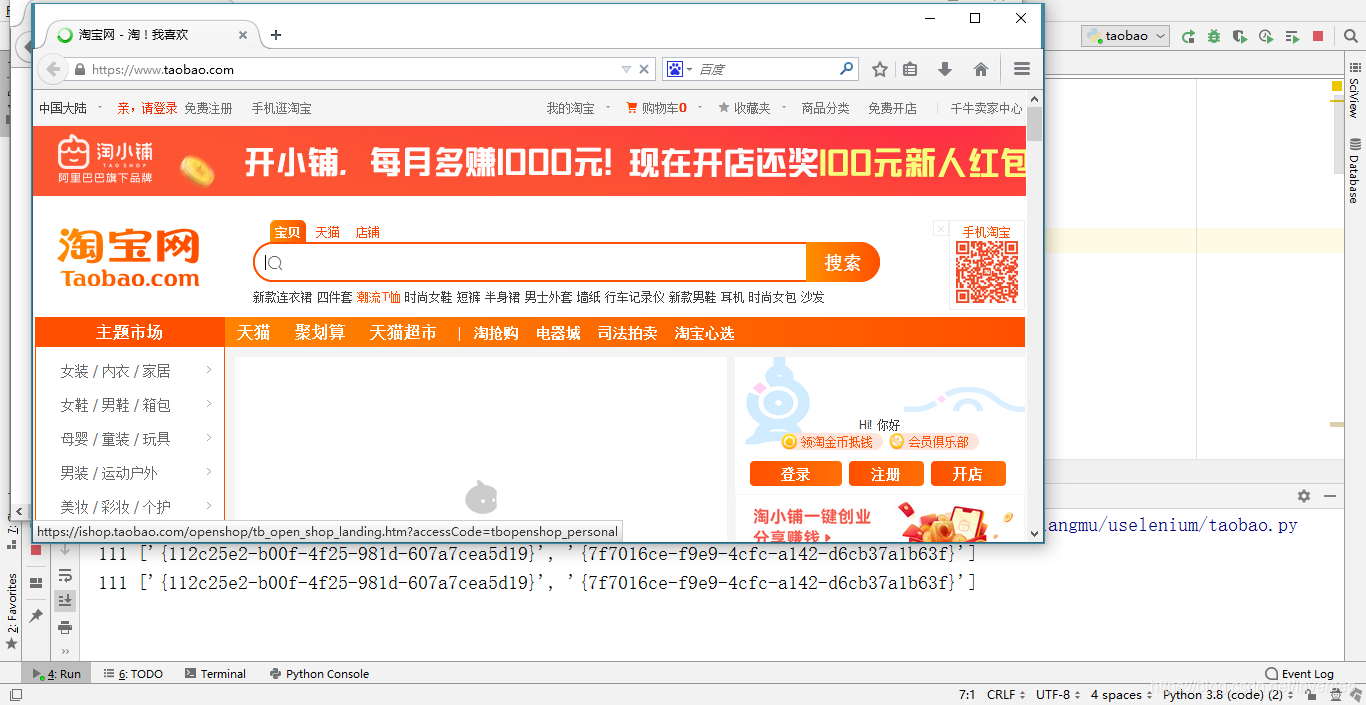Image resolution: width=1366 pixels, height=705 pixels.
Task: Open URL history dropdown arrow in address bar
Action: (626, 70)
